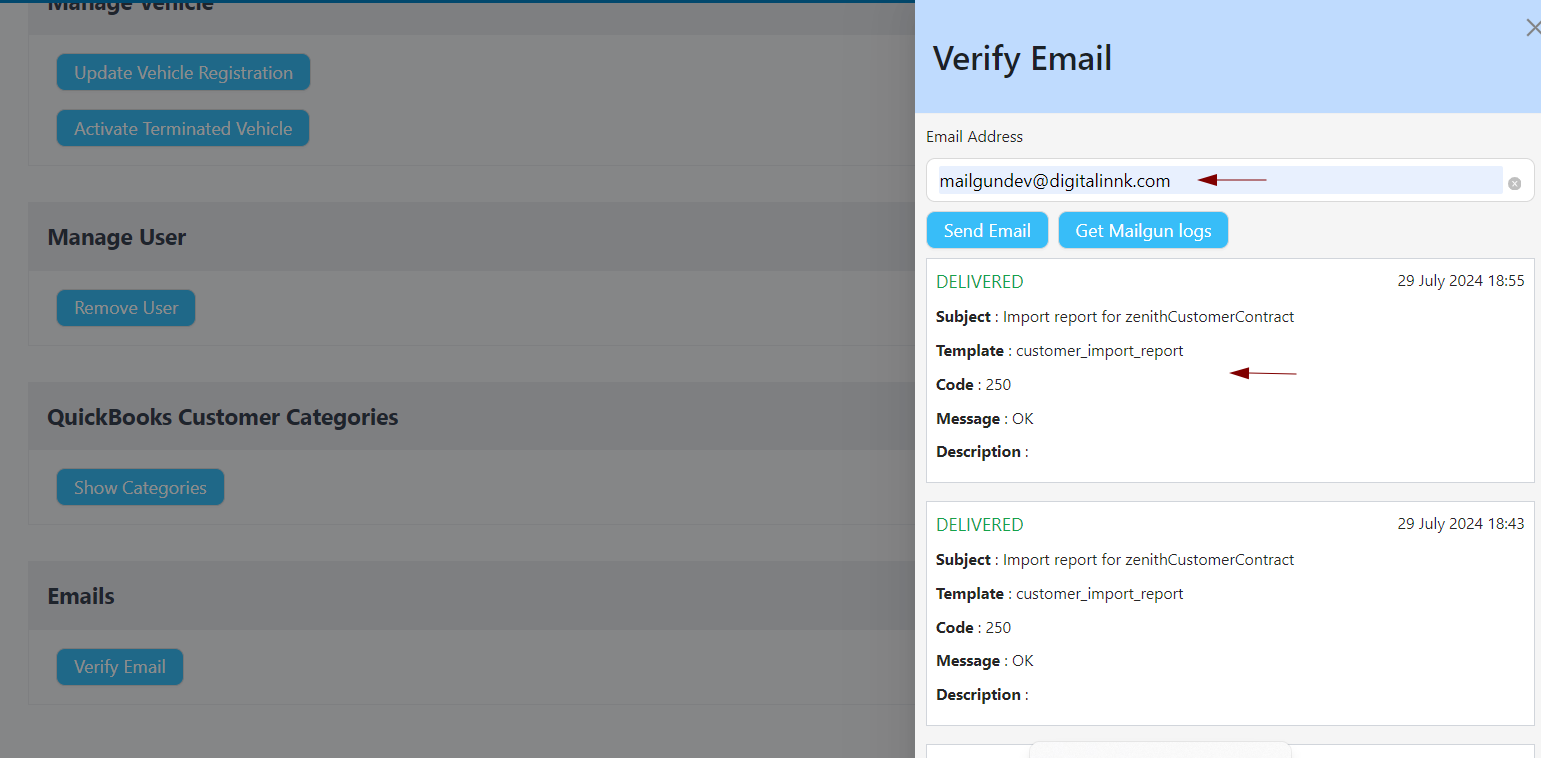
Task: Click DELIVERED status of the 18:43 log
Action: coord(979,525)
